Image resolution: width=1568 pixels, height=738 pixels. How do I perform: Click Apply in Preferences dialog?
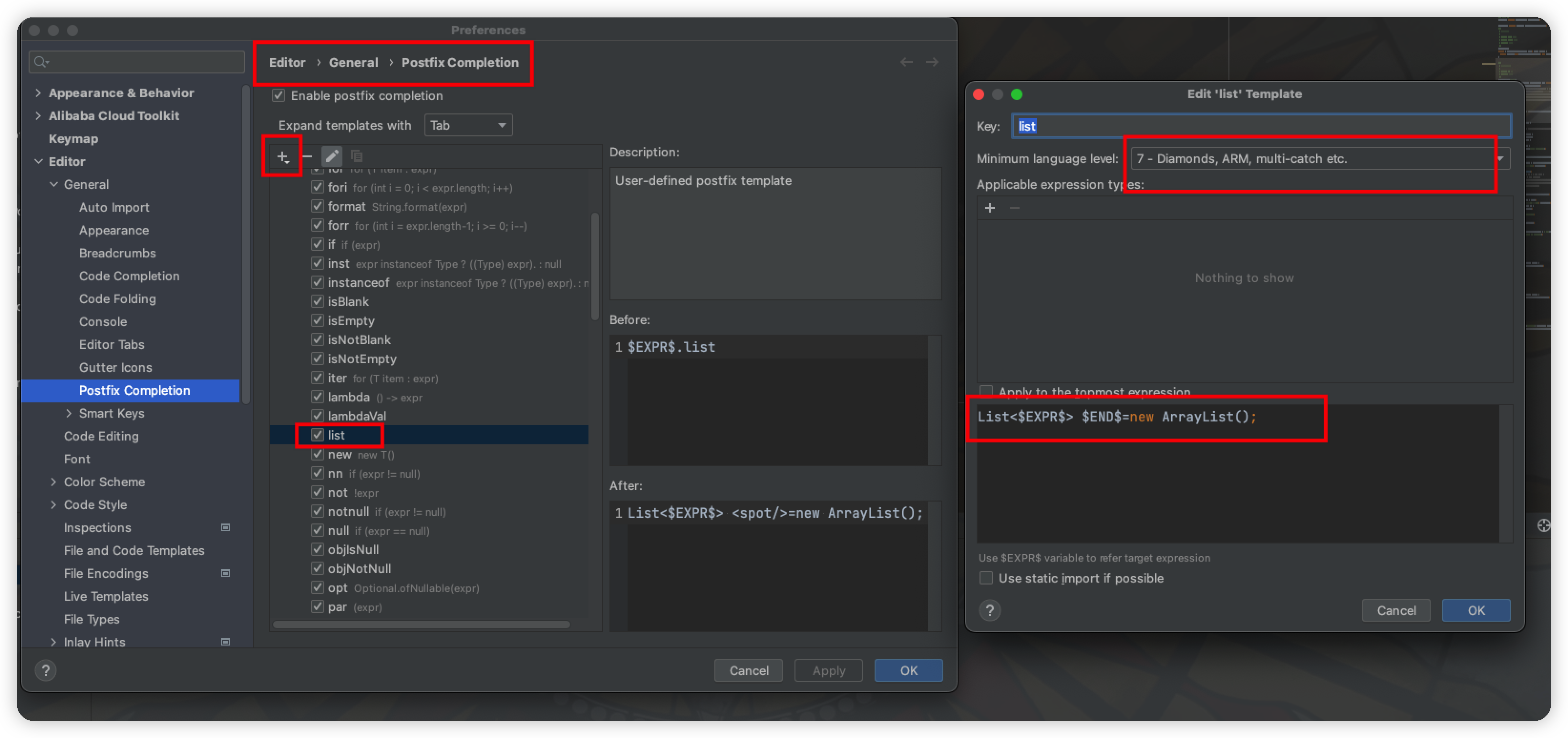pos(828,670)
